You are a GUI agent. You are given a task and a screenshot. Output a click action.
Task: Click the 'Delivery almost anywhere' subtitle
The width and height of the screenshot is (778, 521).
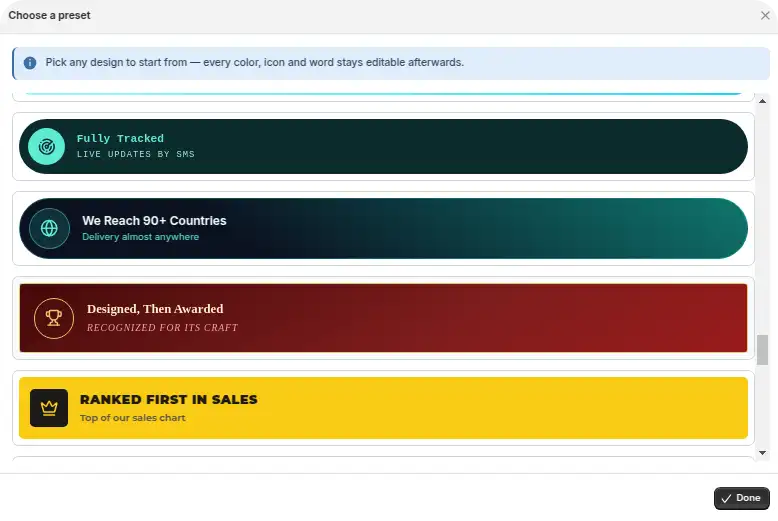(140, 237)
